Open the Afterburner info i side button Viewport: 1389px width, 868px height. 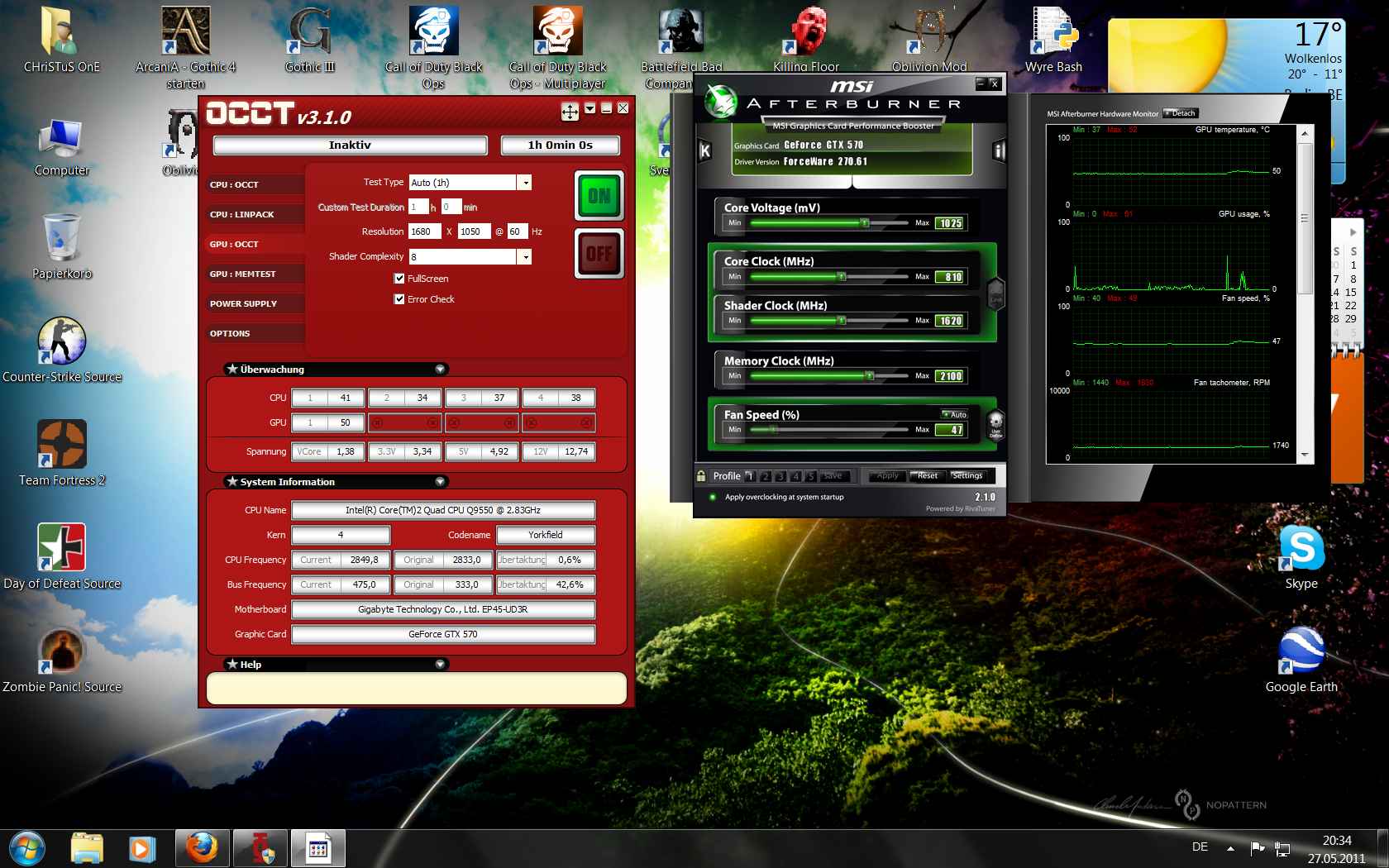[x=999, y=150]
